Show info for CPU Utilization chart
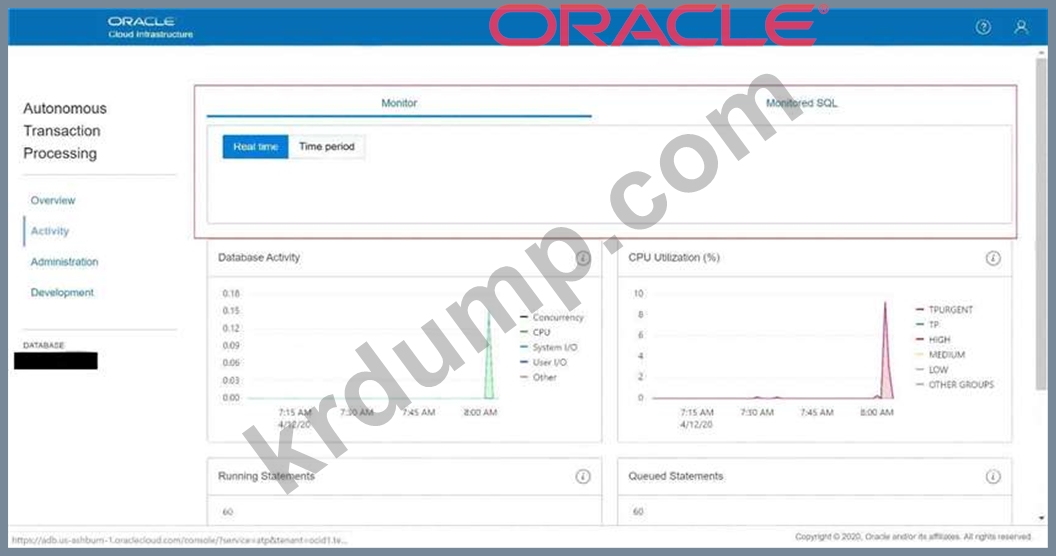Image resolution: width=1056 pixels, height=556 pixels. coord(993,258)
